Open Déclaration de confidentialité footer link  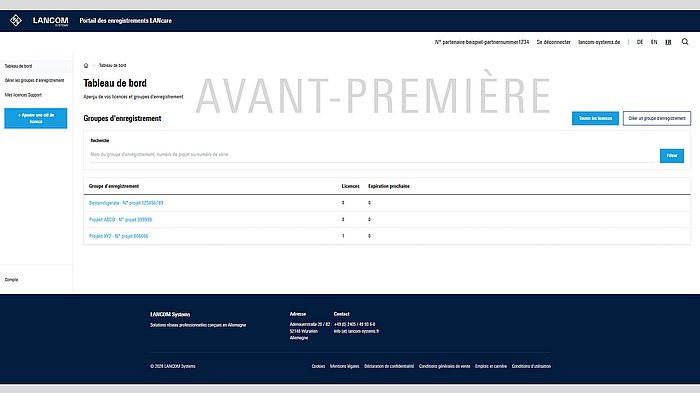click(389, 366)
